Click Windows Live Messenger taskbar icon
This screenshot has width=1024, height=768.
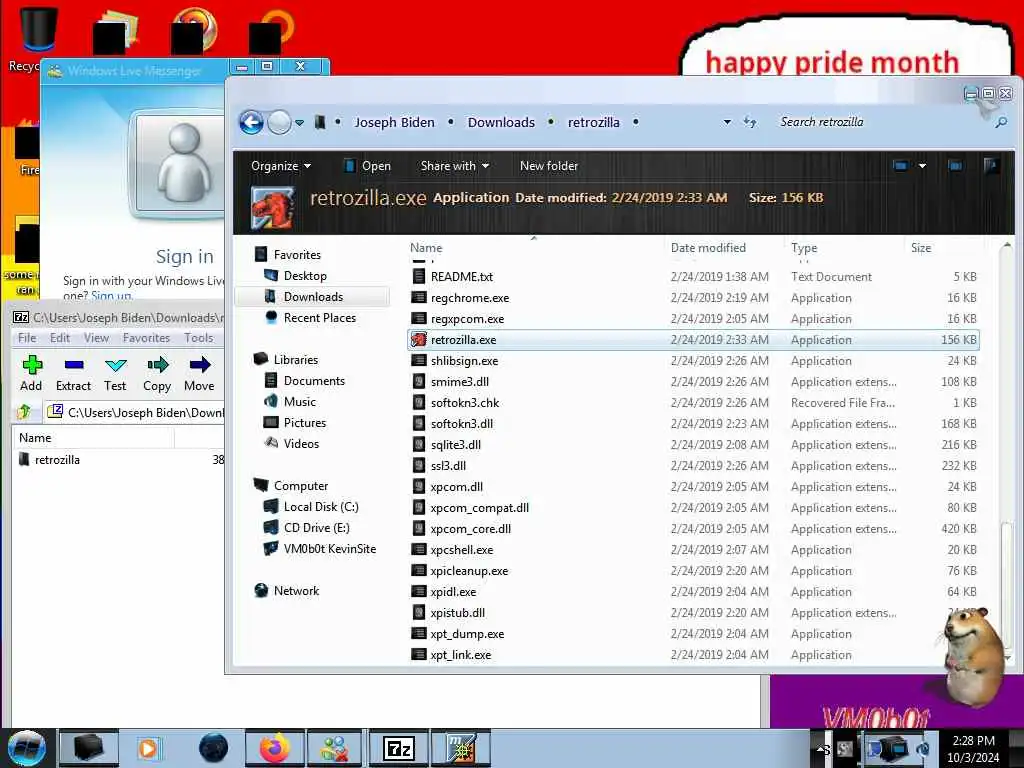336,748
